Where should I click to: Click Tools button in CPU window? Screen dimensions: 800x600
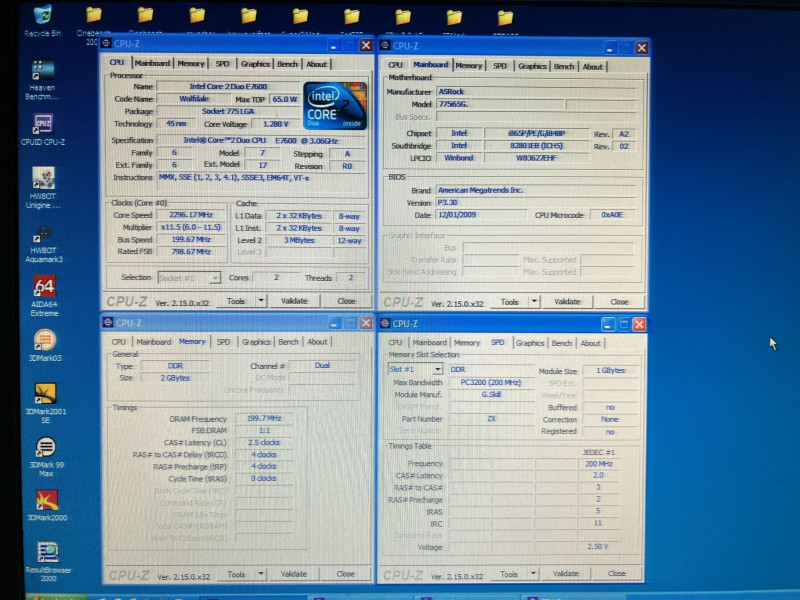pos(235,301)
